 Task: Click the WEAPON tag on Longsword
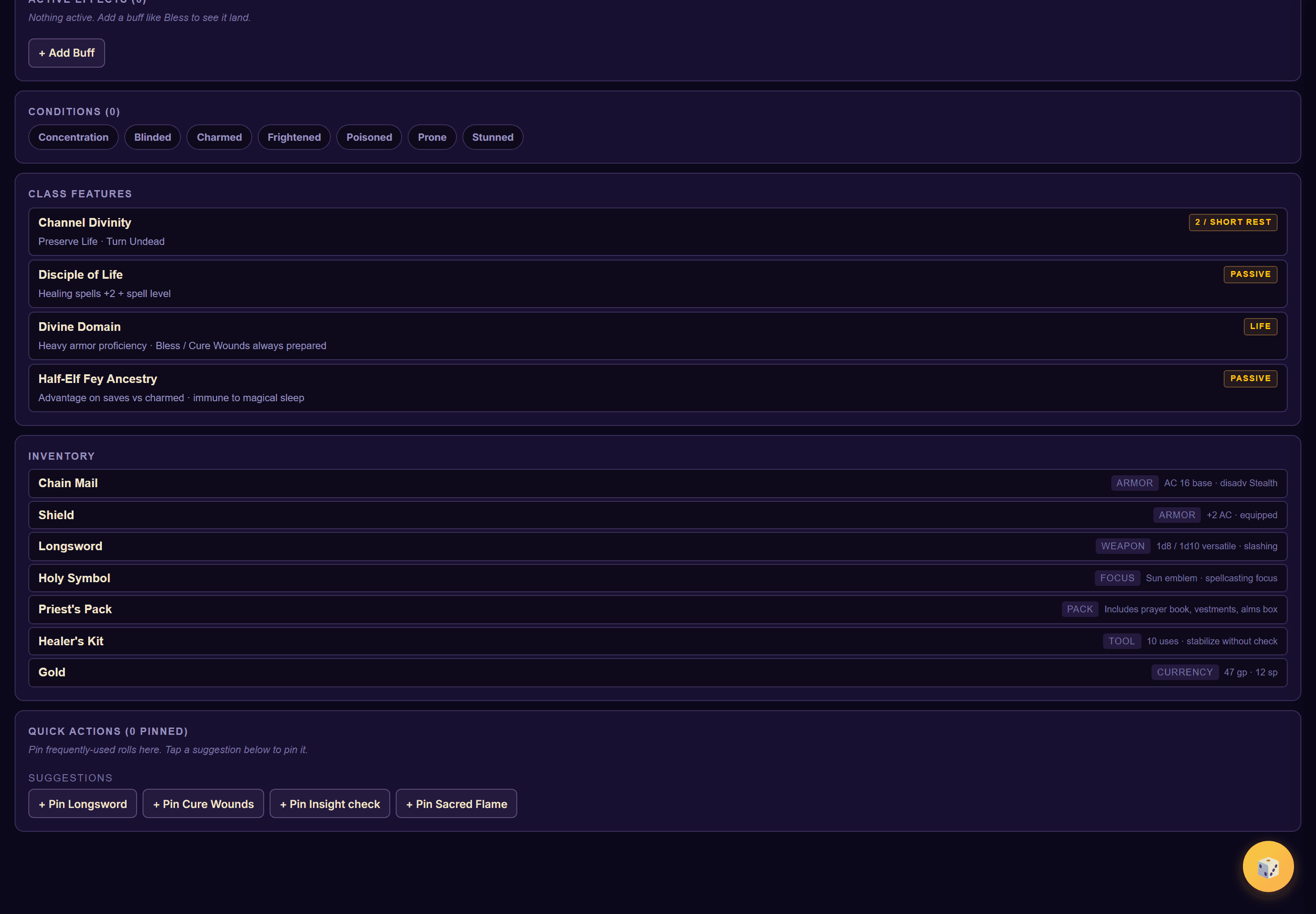click(1122, 546)
